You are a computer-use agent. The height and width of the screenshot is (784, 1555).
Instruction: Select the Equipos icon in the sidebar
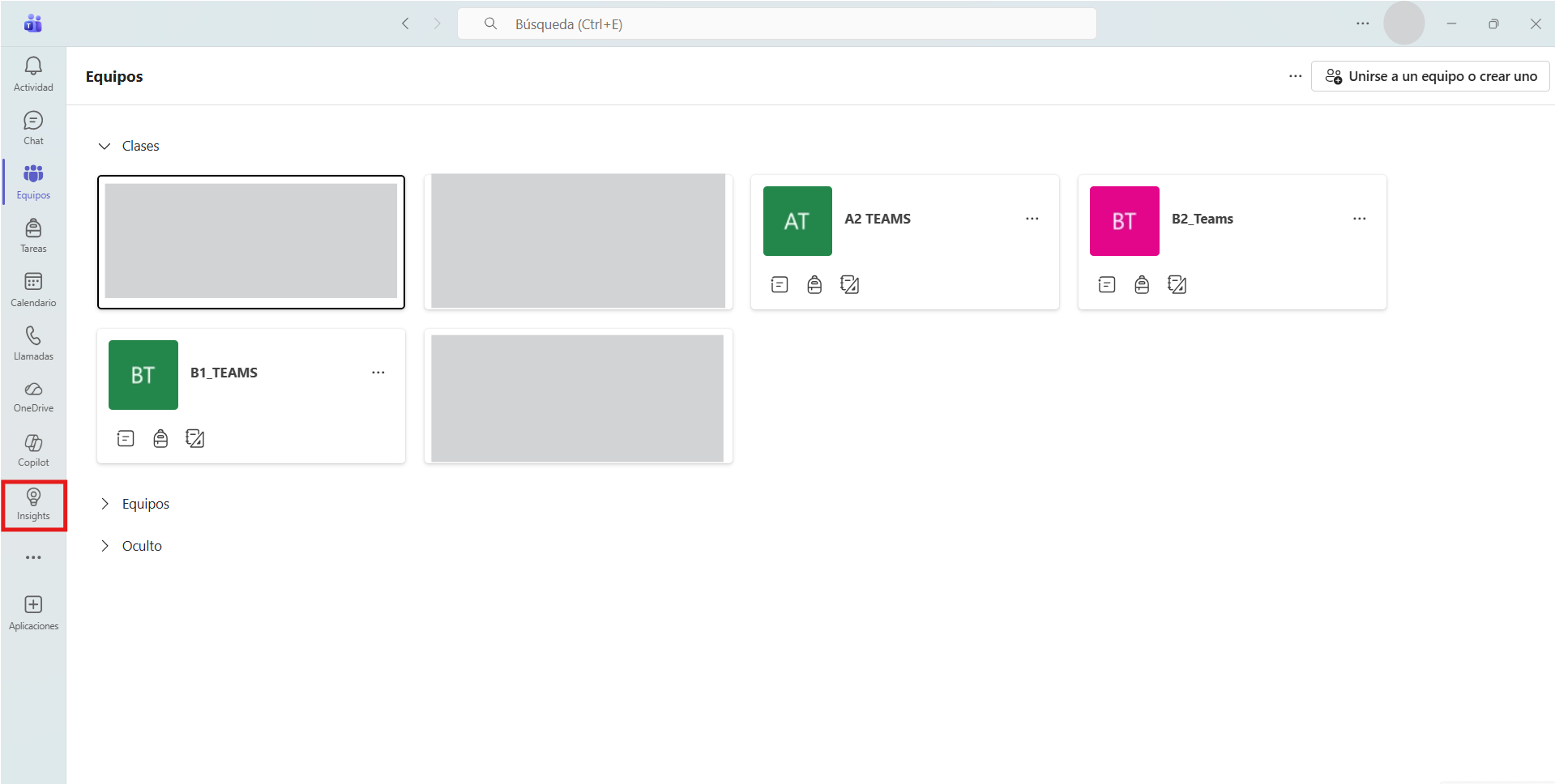pos(33,181)
